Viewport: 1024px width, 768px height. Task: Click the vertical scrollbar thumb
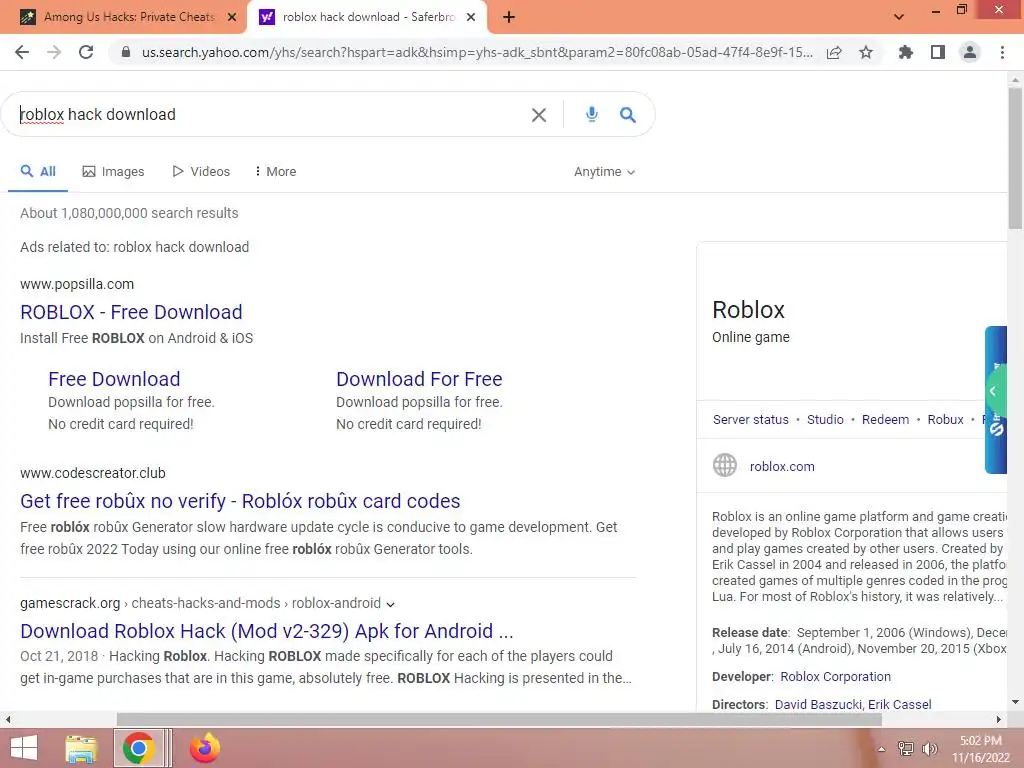coord(1015,158)
